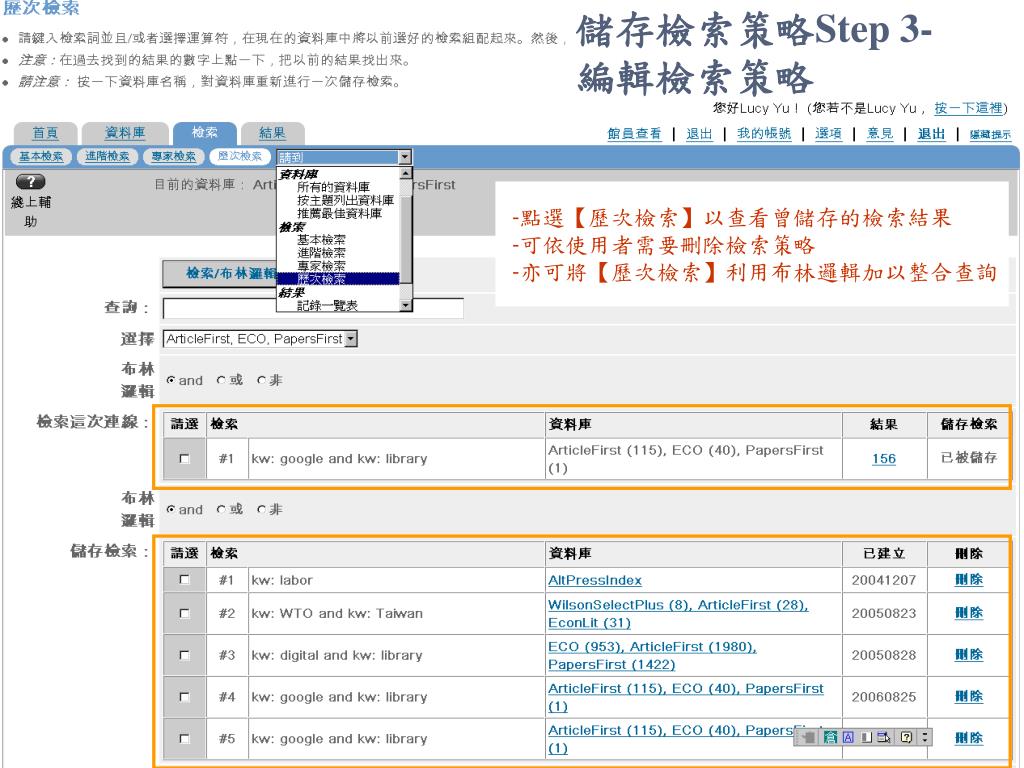Click the '按一下這裡' link beside Lucy Yu
Screen dimensions: 1024x768
968,108
